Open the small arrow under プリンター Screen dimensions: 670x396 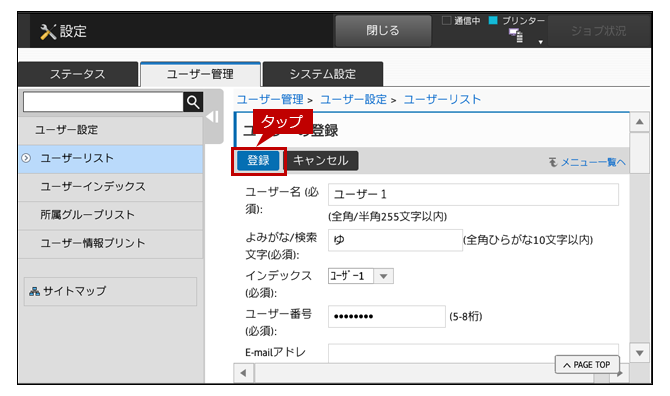click(x=541, y=42)
